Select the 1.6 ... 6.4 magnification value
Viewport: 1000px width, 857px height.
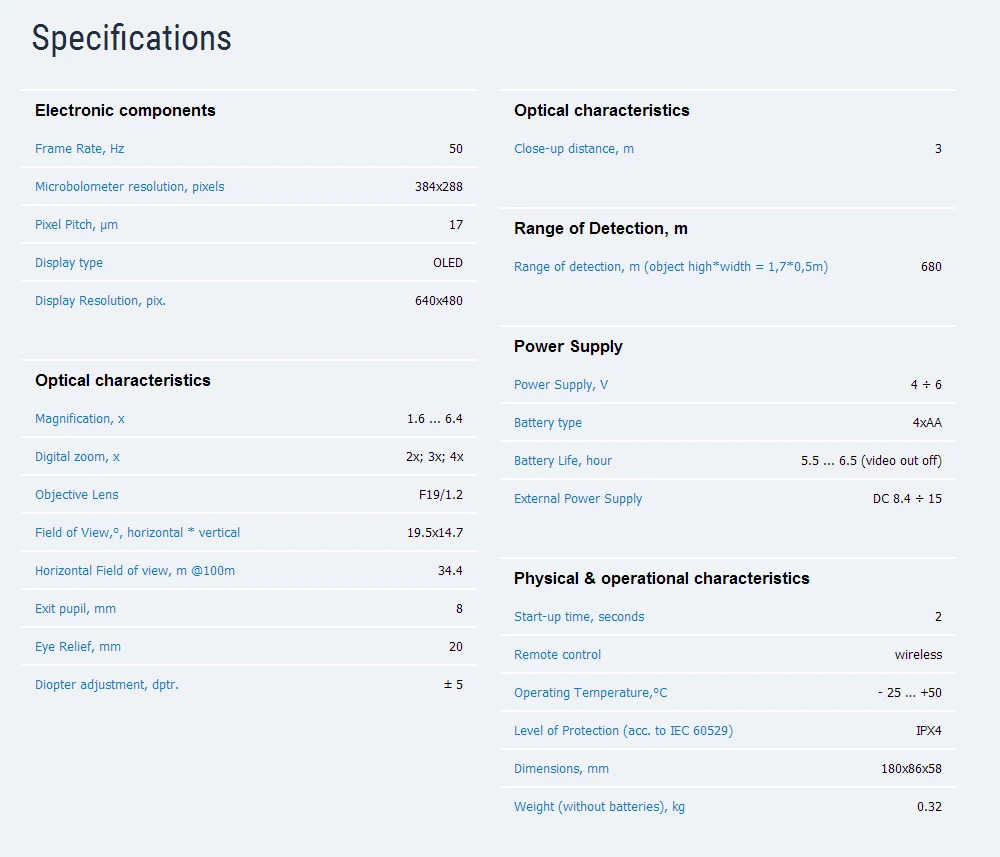click(x=435, y=419)
